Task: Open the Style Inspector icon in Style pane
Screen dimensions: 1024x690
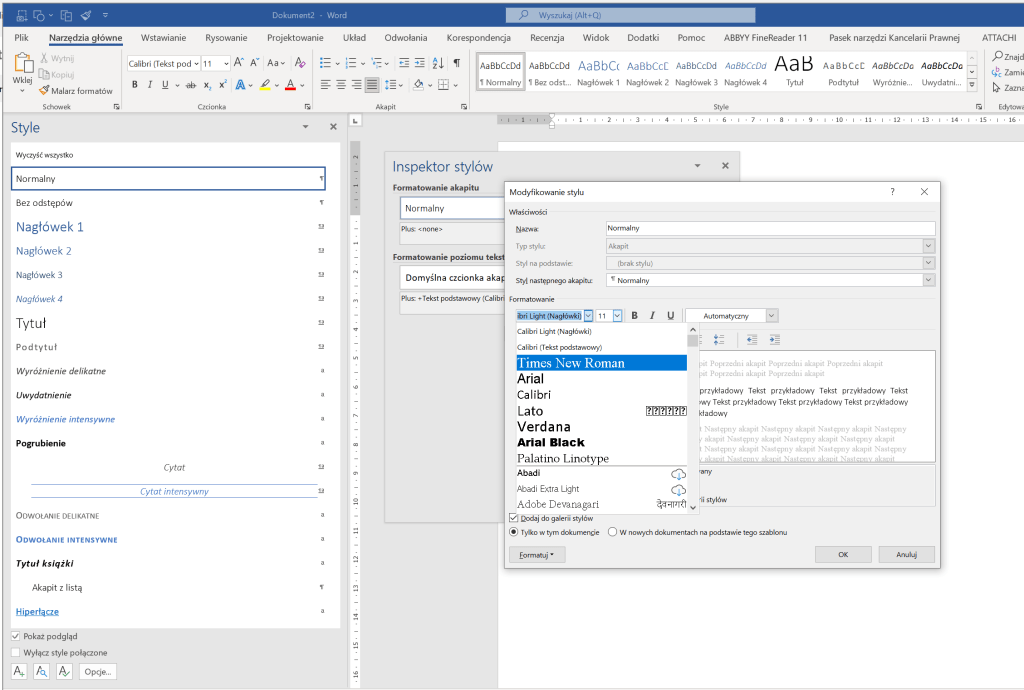Action: (42, 671)
